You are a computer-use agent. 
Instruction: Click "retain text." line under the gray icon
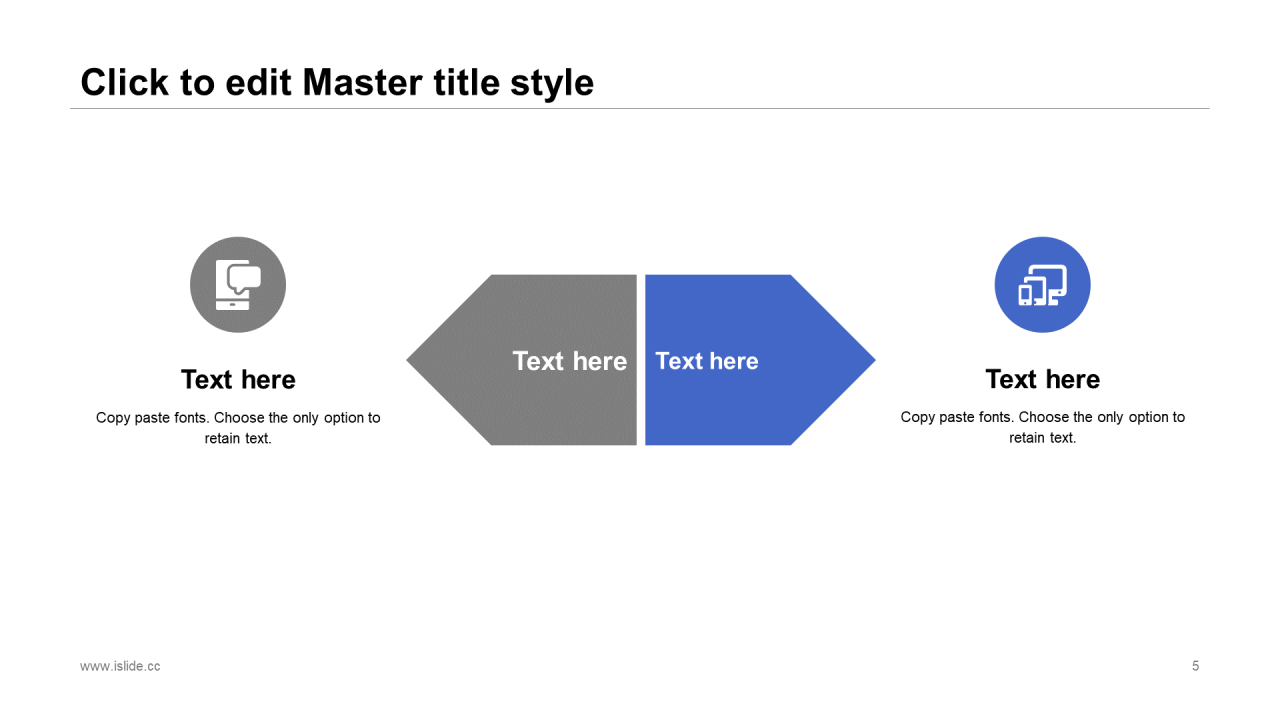[x=238, y=438]
